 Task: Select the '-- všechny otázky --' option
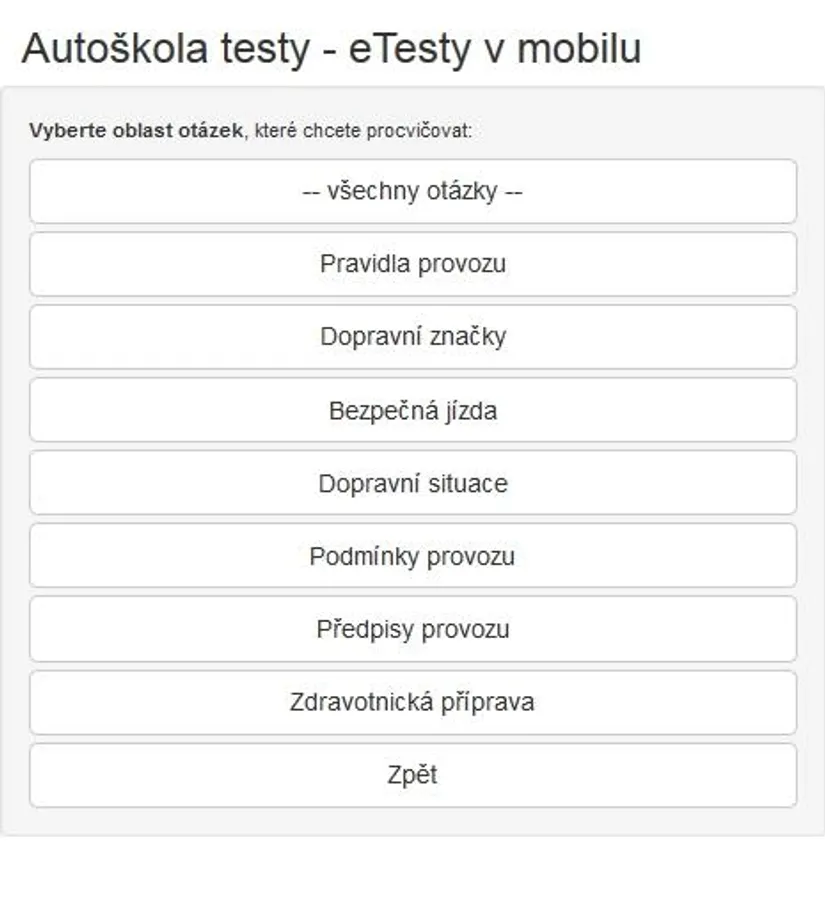413,191
